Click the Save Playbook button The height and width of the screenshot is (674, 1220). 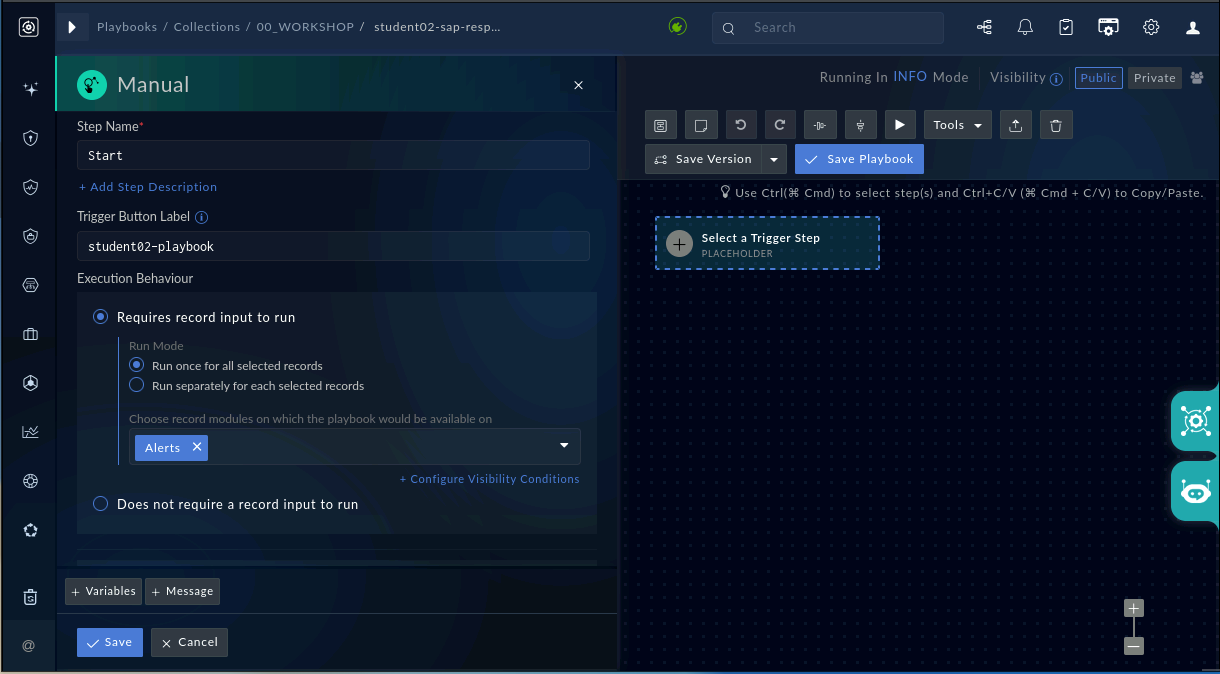[859, 159]
